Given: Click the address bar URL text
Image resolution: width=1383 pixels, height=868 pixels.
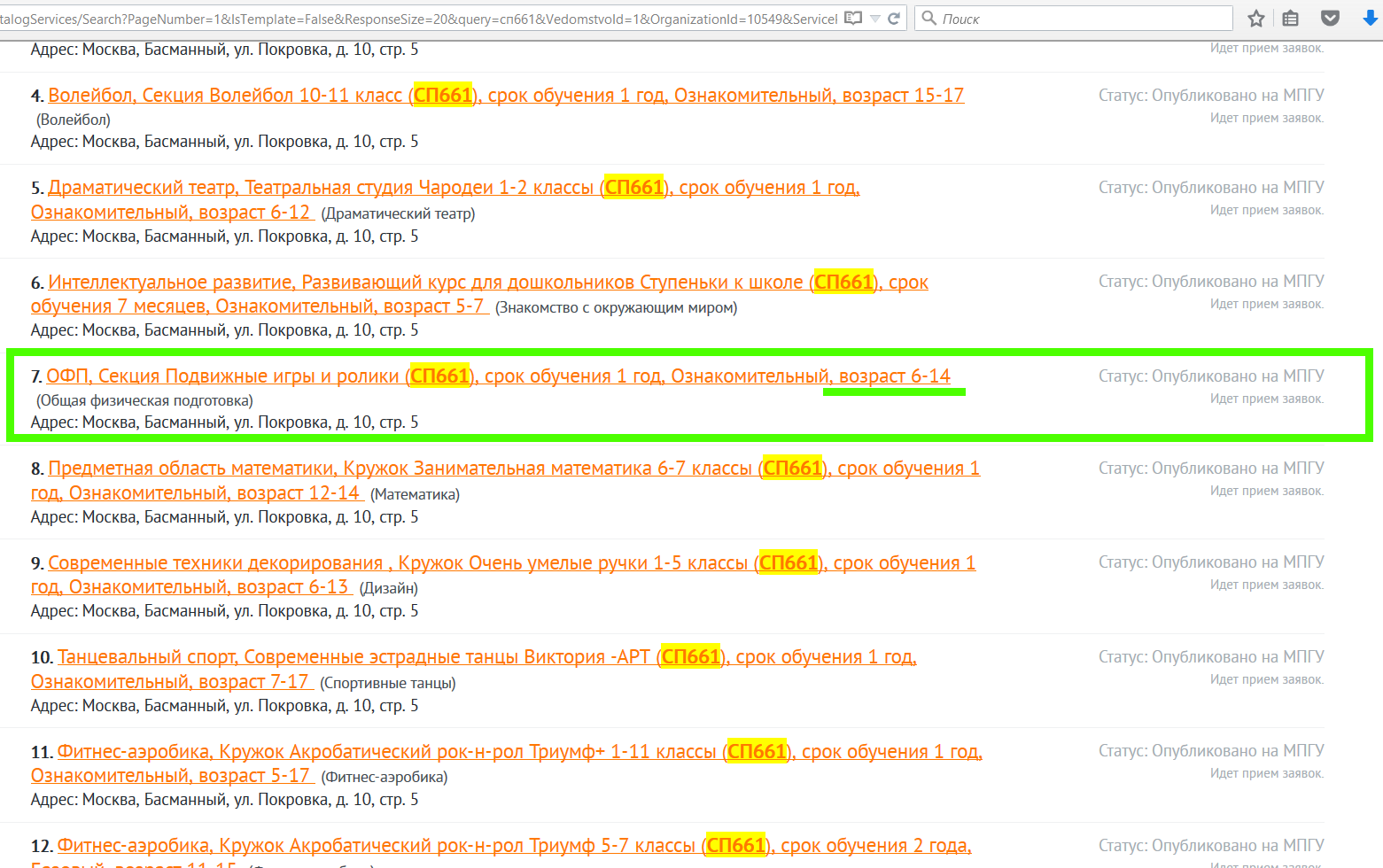Looking at the screenshot, I should tap(416, 19).
